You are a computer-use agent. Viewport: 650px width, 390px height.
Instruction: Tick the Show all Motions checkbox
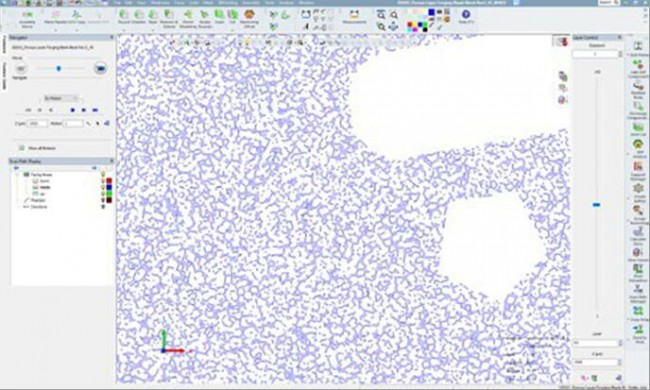22,148
